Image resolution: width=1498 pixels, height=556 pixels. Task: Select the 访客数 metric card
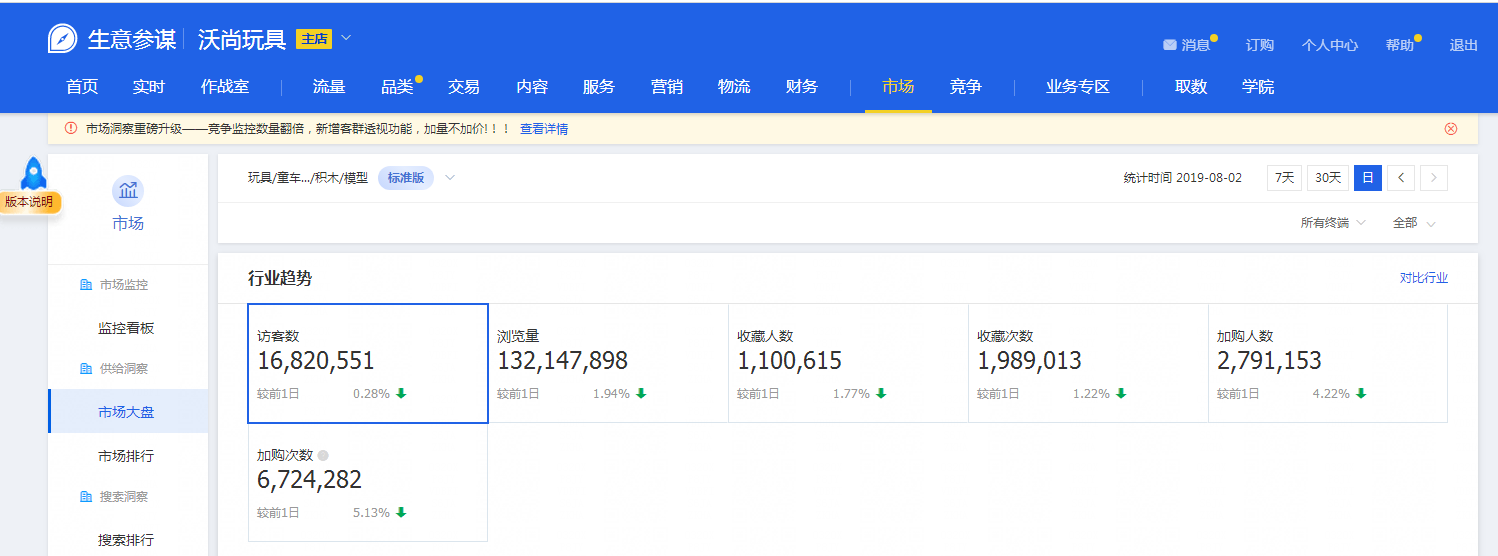tap(368, 363)
